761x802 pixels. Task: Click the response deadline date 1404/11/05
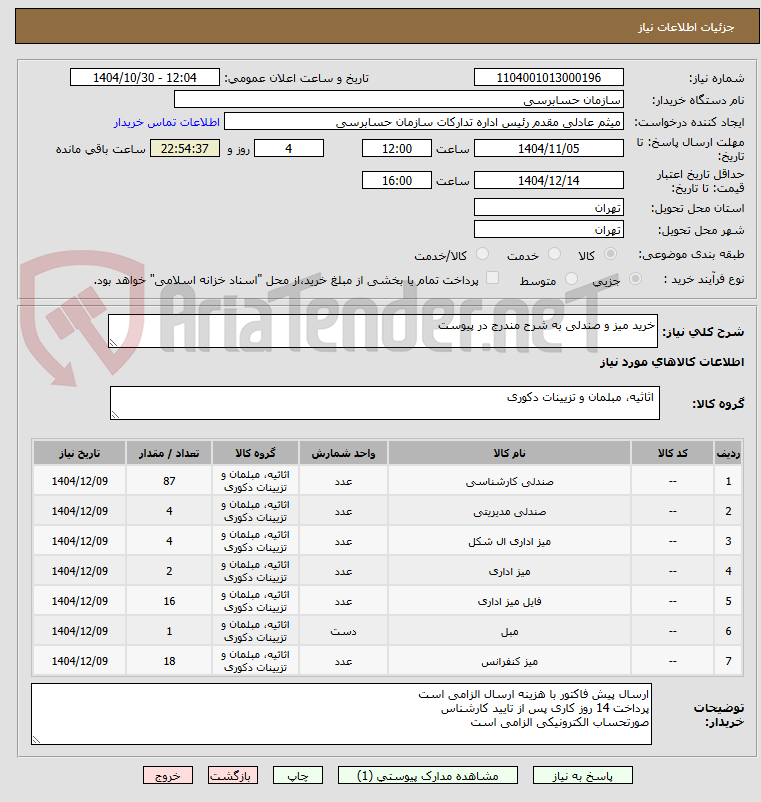(549, 148)
